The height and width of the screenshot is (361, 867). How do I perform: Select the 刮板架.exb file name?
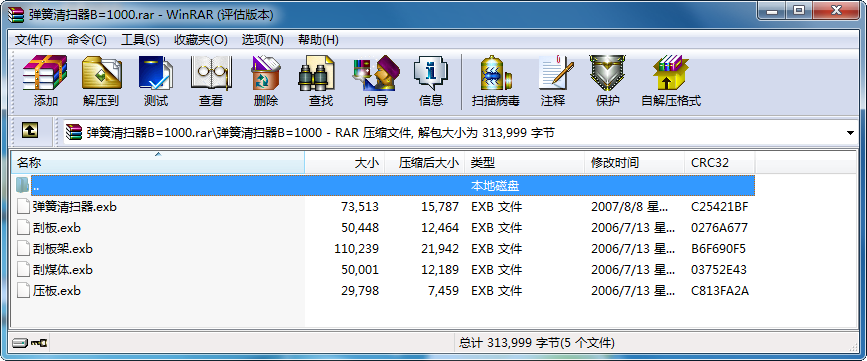pos(62,249)
